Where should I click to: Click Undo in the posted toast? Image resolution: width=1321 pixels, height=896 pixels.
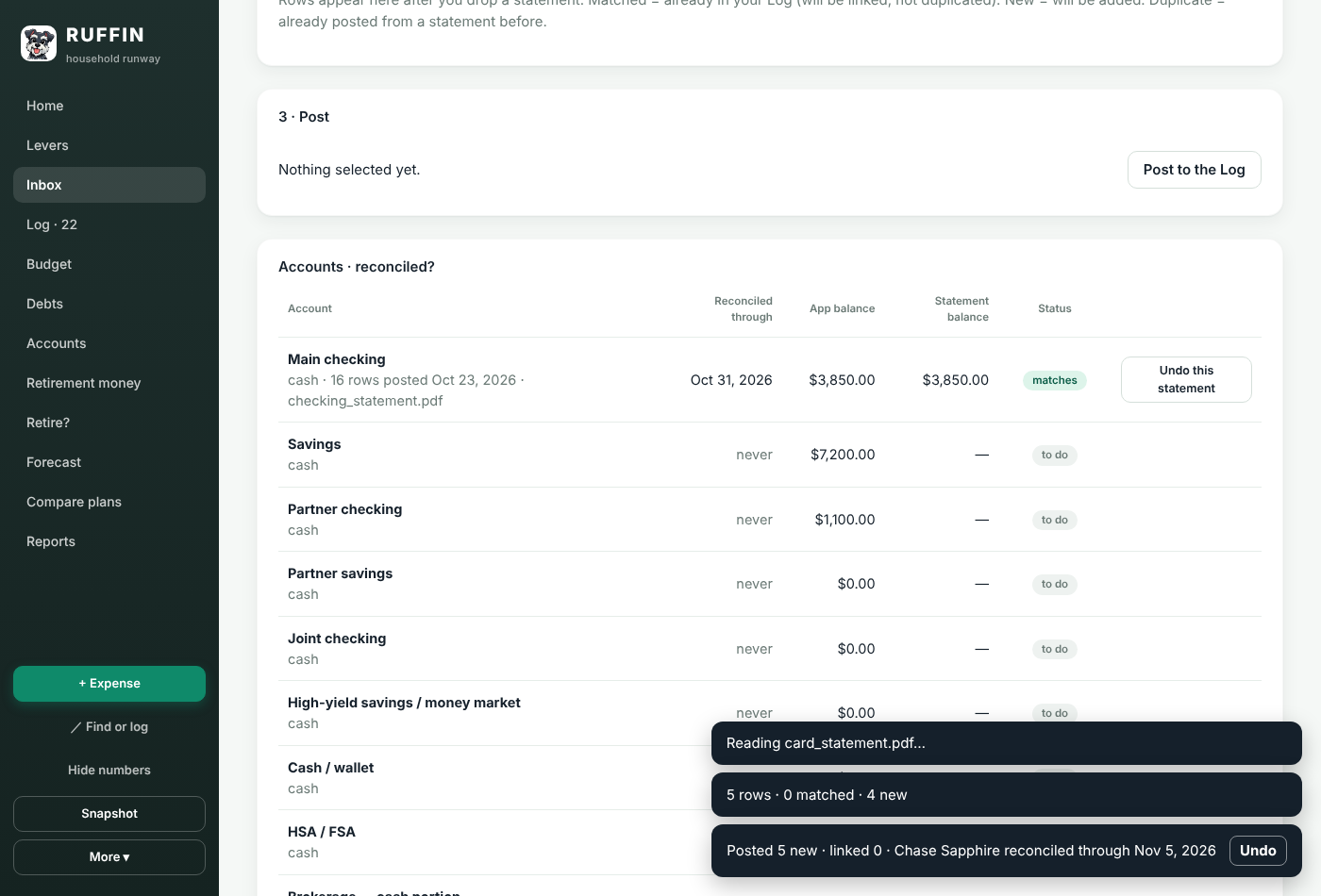[x=1258, y=851]
